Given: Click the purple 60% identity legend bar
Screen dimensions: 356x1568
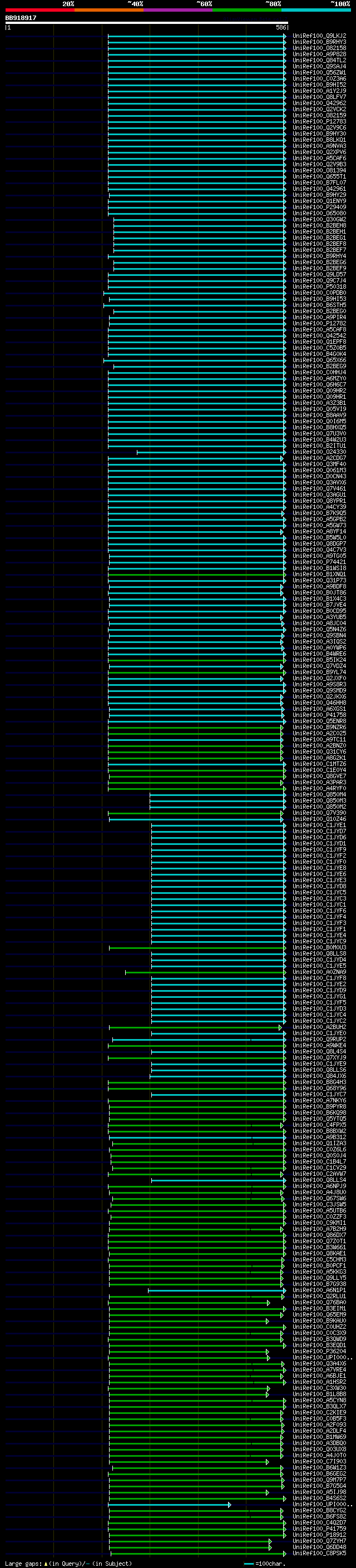Looking at the screenshot, I should (177, 10).
